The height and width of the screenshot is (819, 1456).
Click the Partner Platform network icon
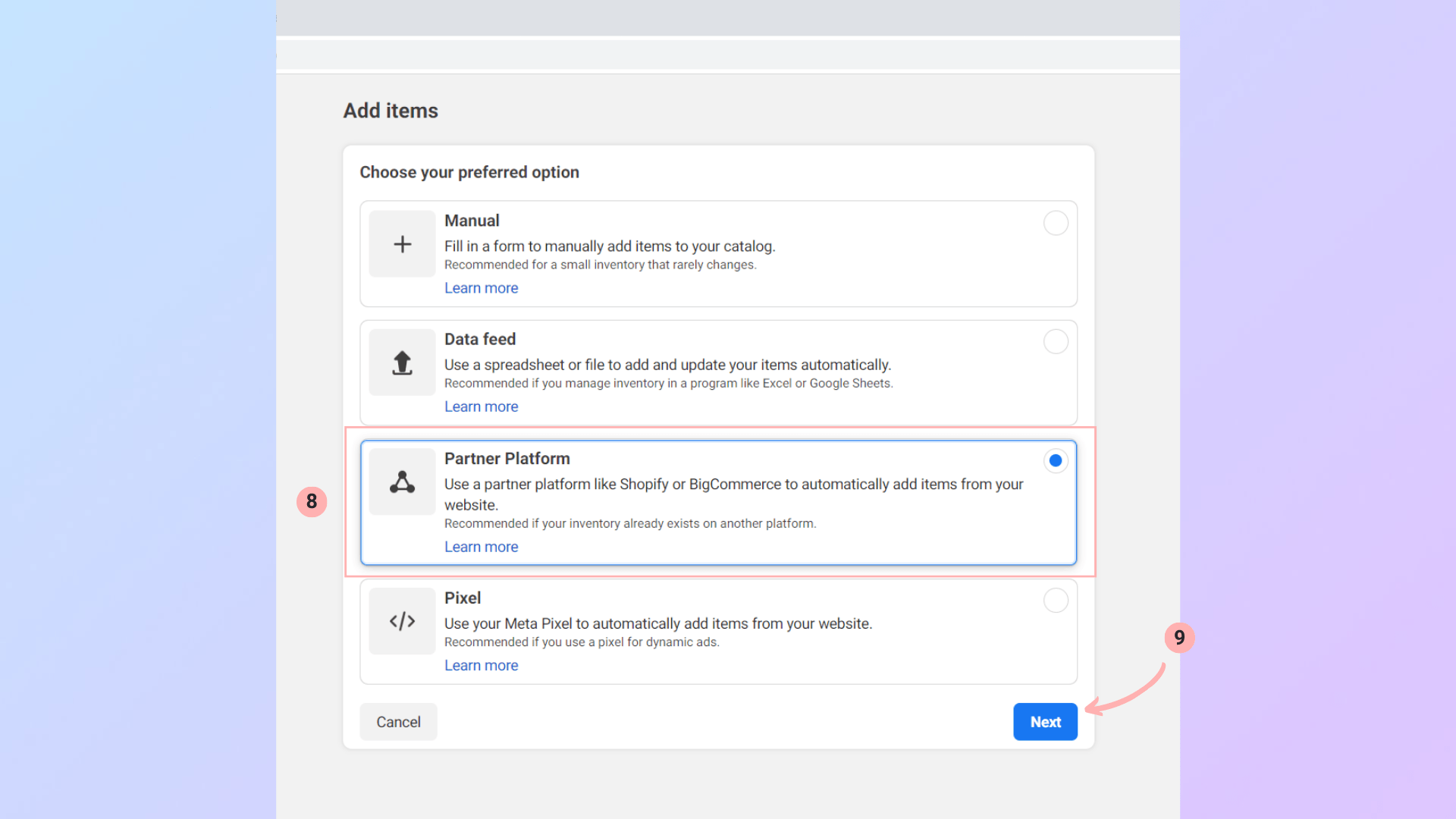(402, 482)
